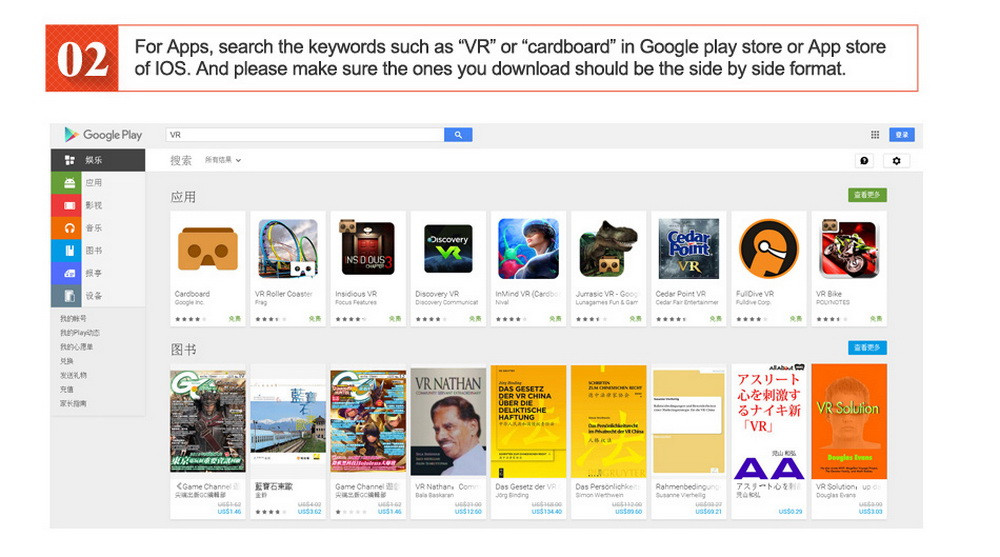Viewport: 1000px width, 557px height.
Task: Open the Google apps grid icon
Action: pos(875,135)
